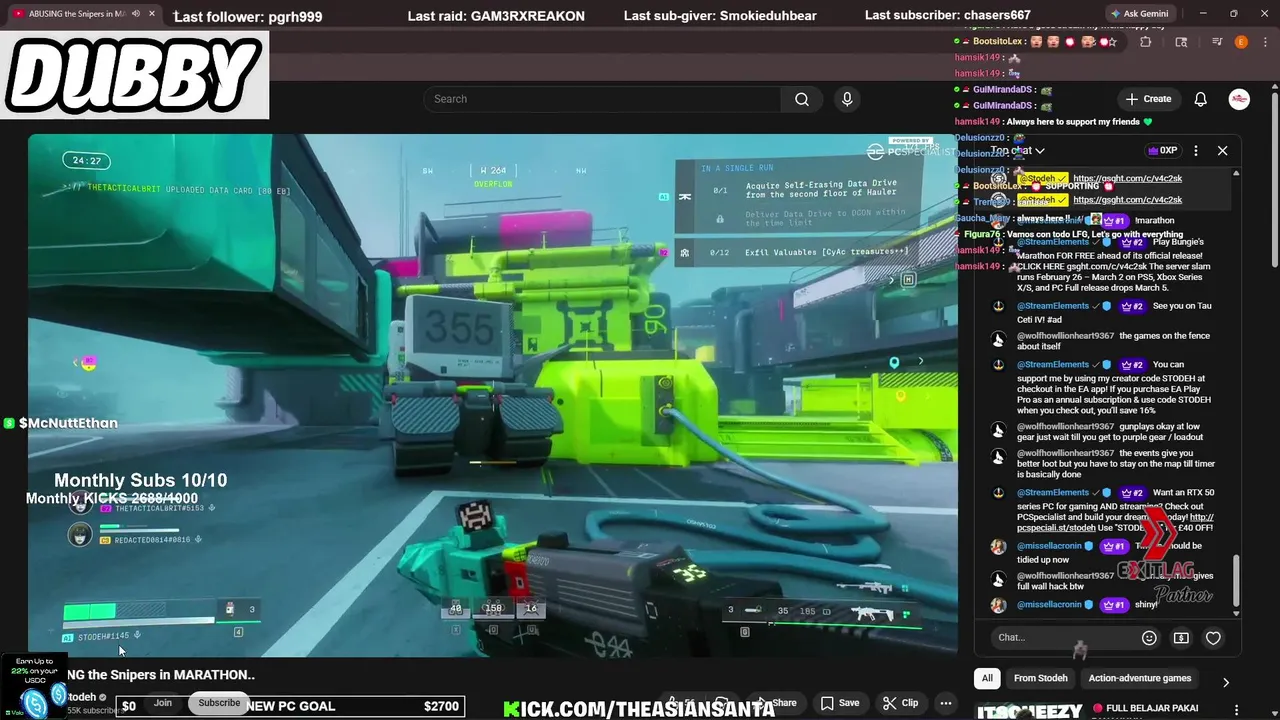Select the All filter chip
This screenshot has height=720, width=1280.
[x=987, y=678]
